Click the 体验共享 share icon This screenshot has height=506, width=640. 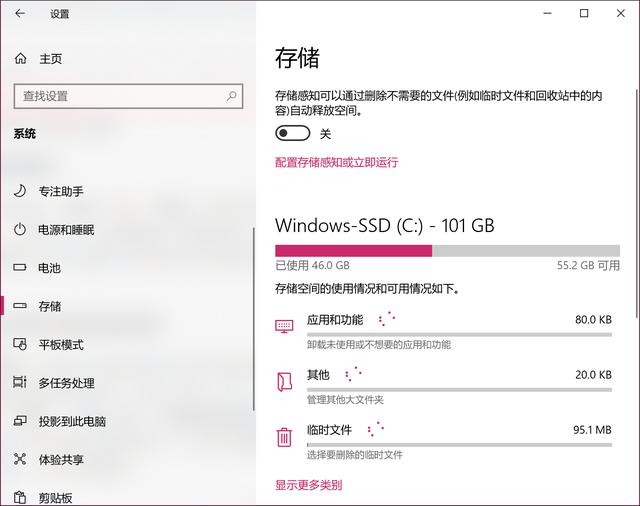click(20, 459)
